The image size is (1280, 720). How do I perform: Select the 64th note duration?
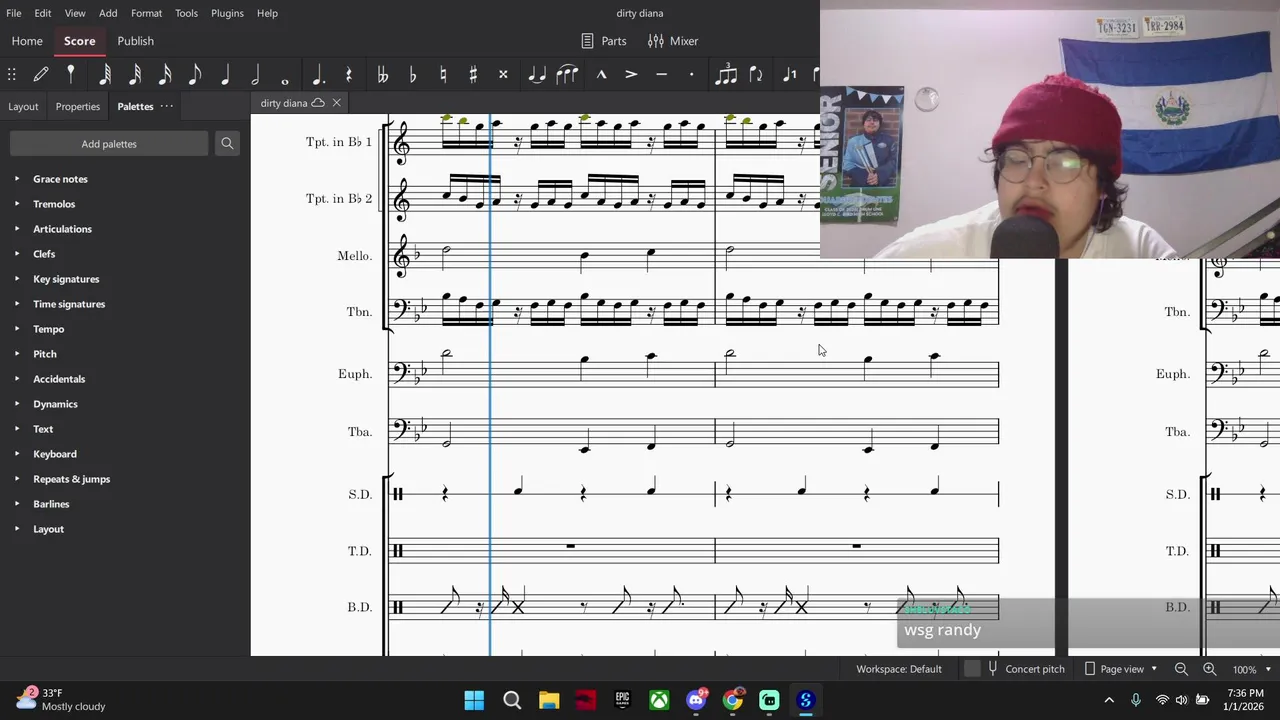coord(105,75)
